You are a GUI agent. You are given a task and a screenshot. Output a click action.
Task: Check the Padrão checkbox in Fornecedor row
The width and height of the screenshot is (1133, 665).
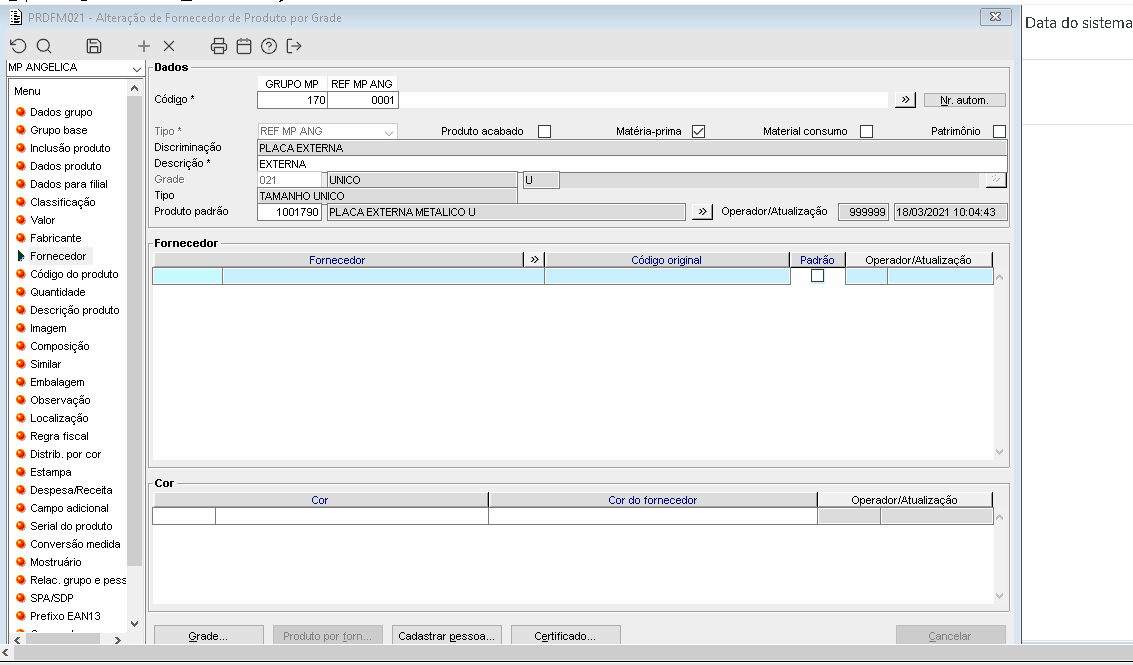[817, 275]
